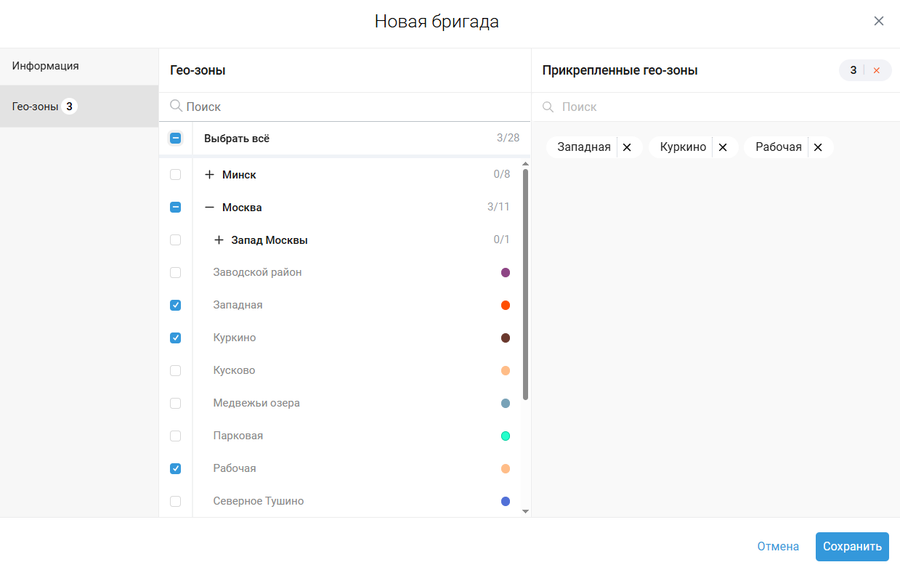Expand the Запад Москвы subgroup

pyautogui.click(x=219, y=241)
